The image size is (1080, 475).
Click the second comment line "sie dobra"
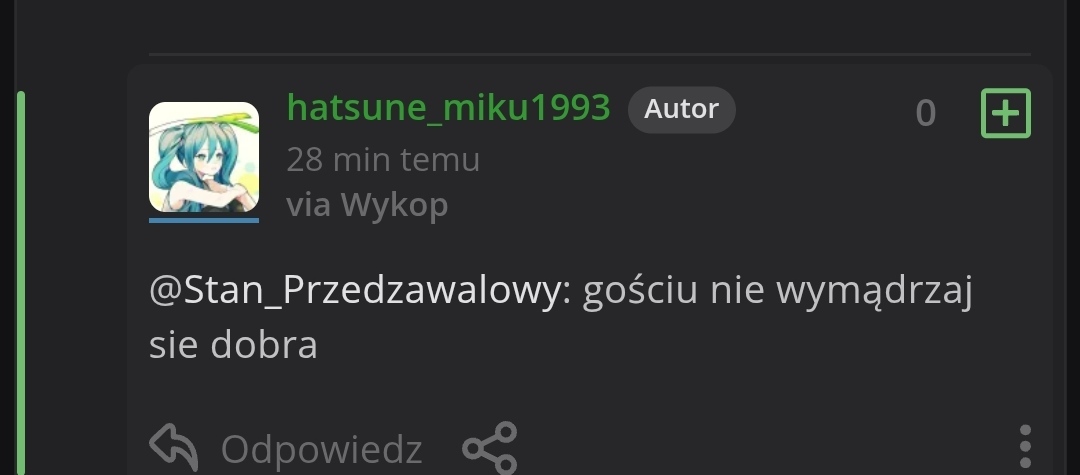click(x=233, y=344)
